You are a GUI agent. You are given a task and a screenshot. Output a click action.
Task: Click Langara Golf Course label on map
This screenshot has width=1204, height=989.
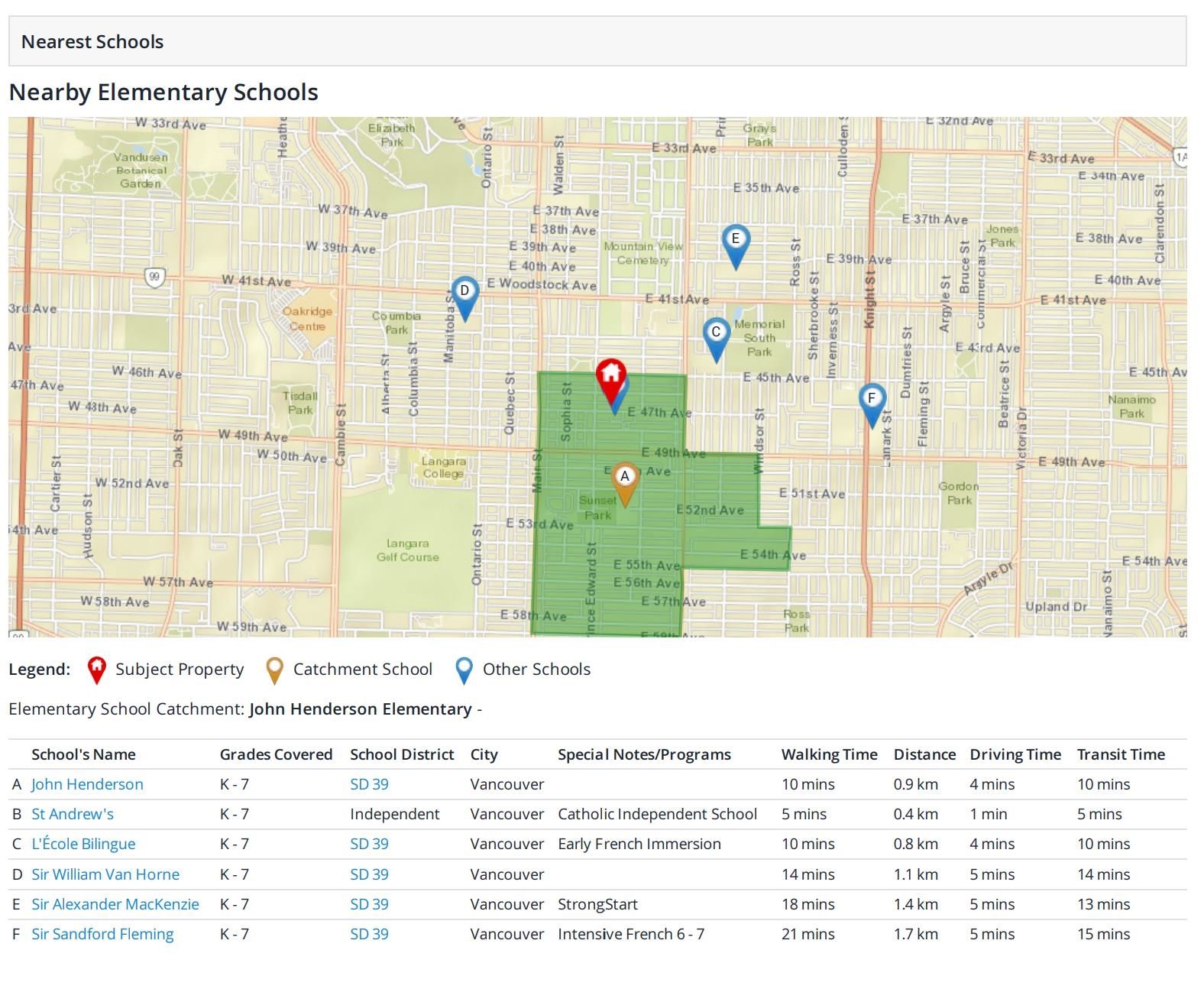tap(407, 550)
